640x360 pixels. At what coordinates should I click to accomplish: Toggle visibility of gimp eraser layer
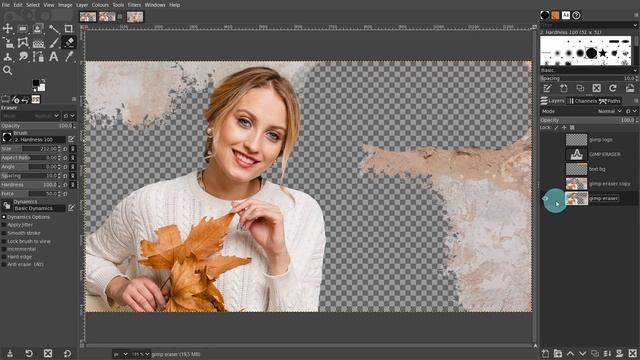pyautogui.click(x=545, y=199)
